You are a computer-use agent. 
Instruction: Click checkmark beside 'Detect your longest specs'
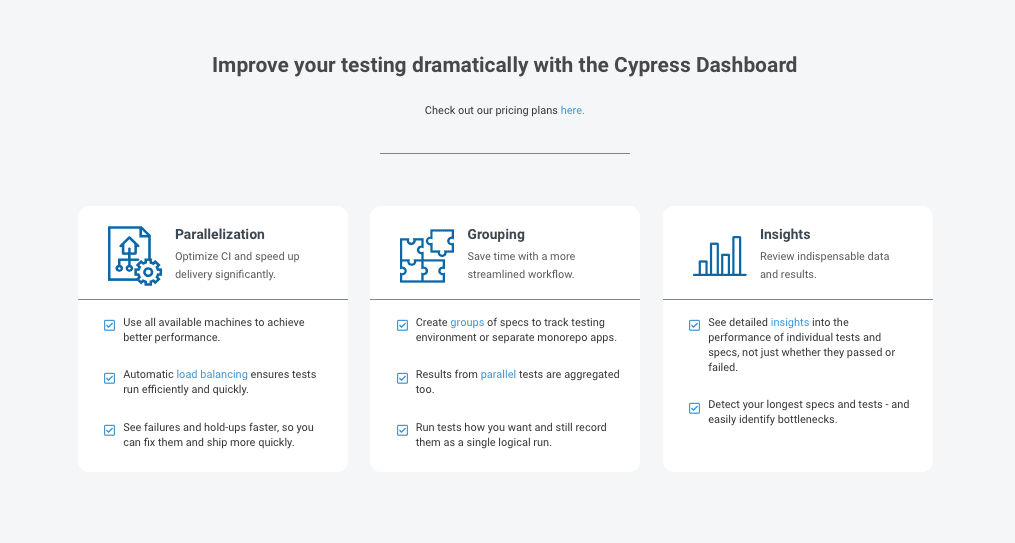(694, 408)
